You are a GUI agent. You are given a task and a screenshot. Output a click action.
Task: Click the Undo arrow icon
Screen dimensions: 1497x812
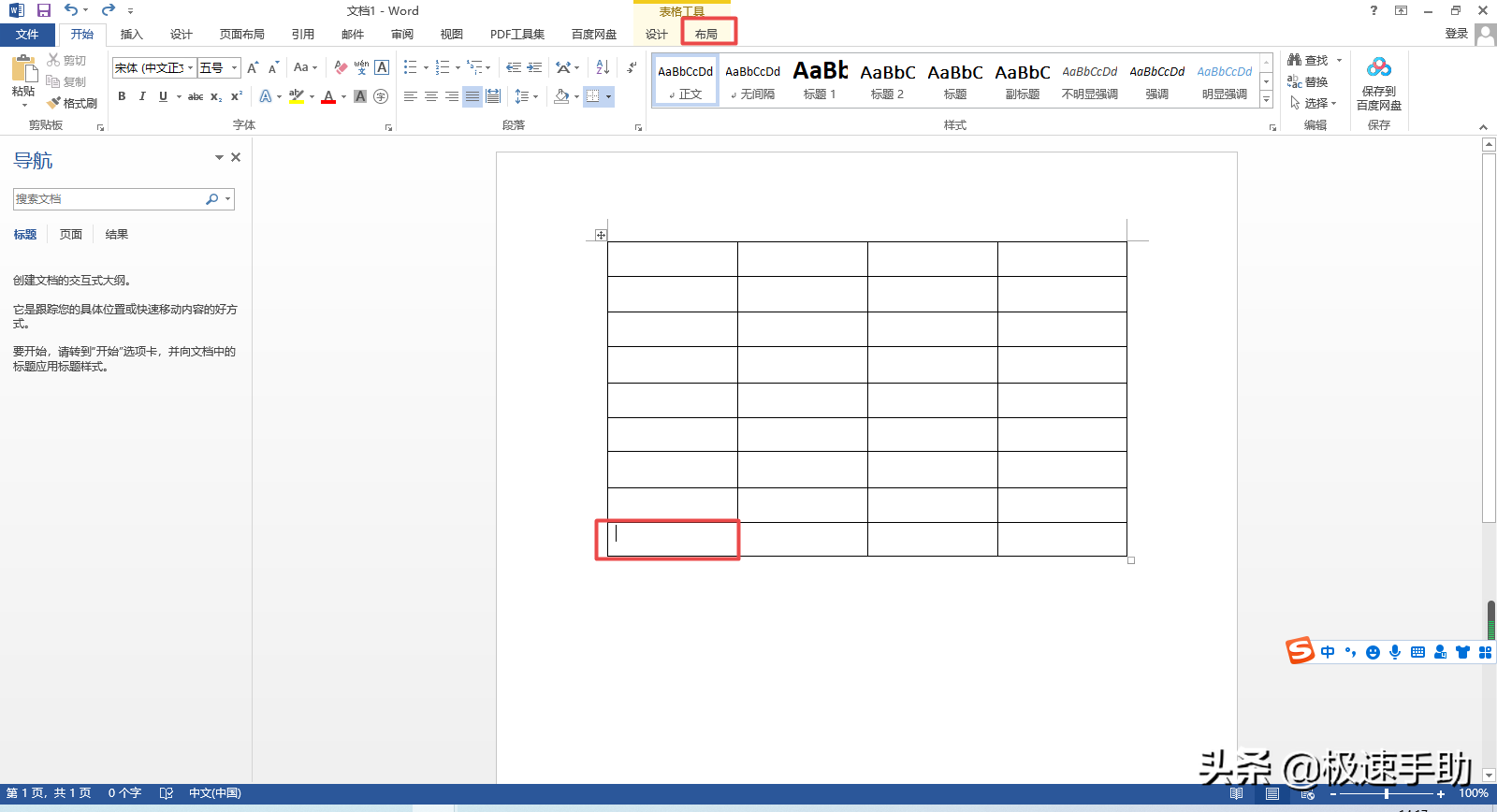pyautogui.click(x=71, y=10)
